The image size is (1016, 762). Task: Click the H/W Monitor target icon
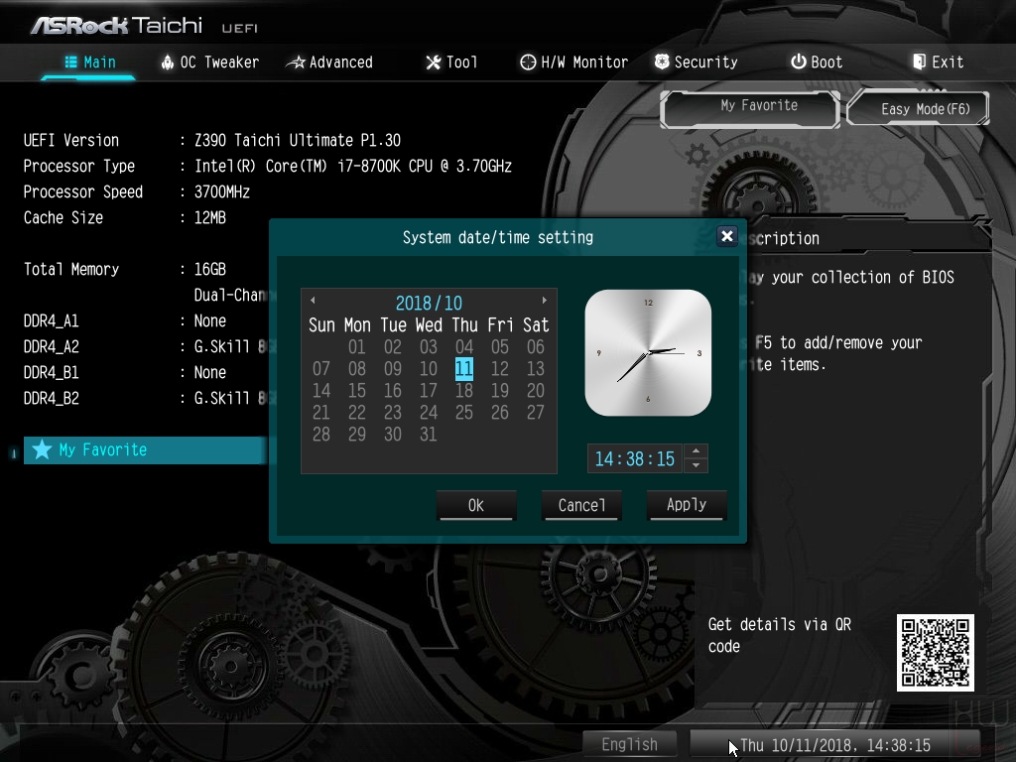coord(528,62)
